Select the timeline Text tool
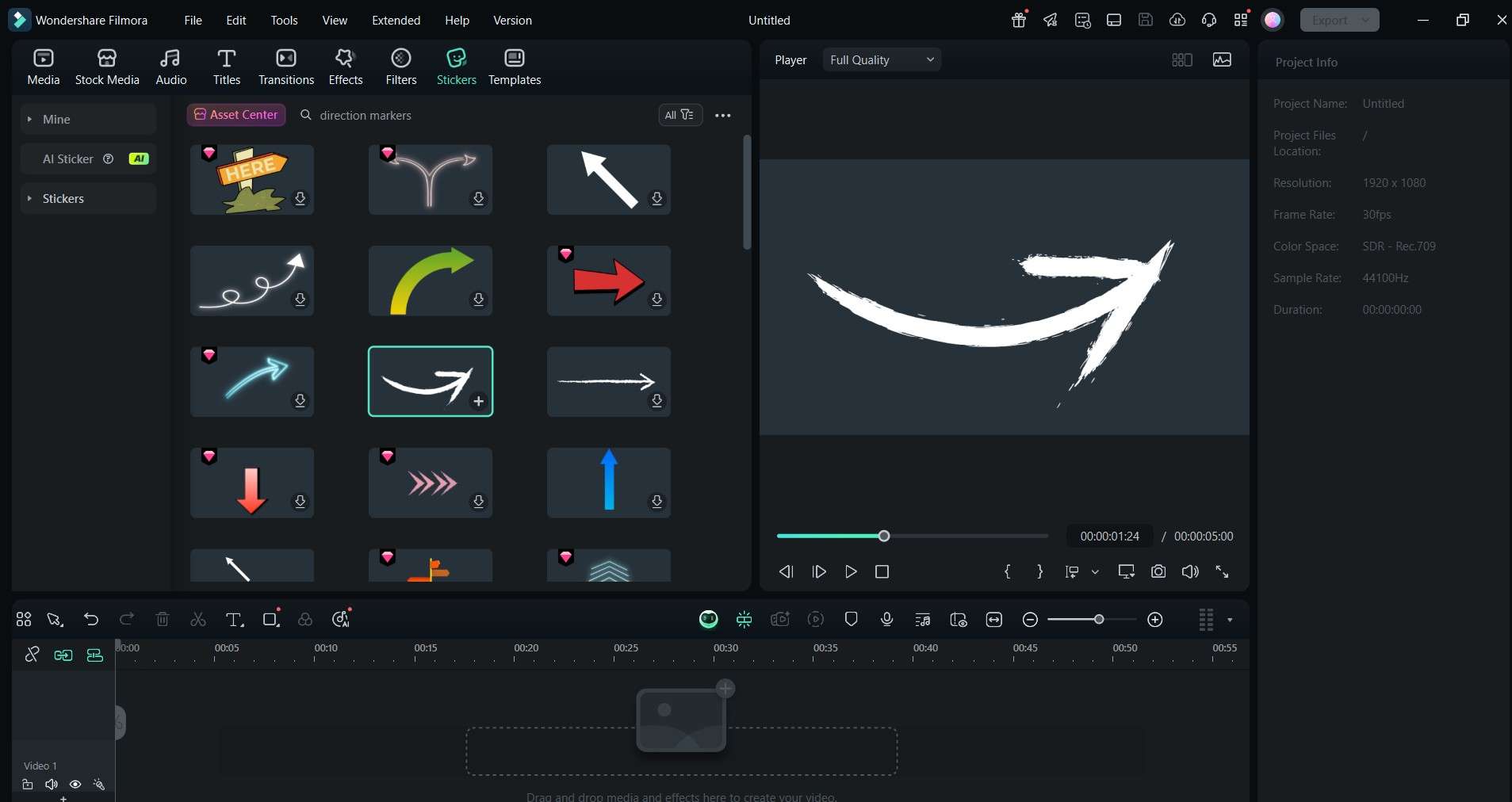1512x802 pixels. (234, 619)
